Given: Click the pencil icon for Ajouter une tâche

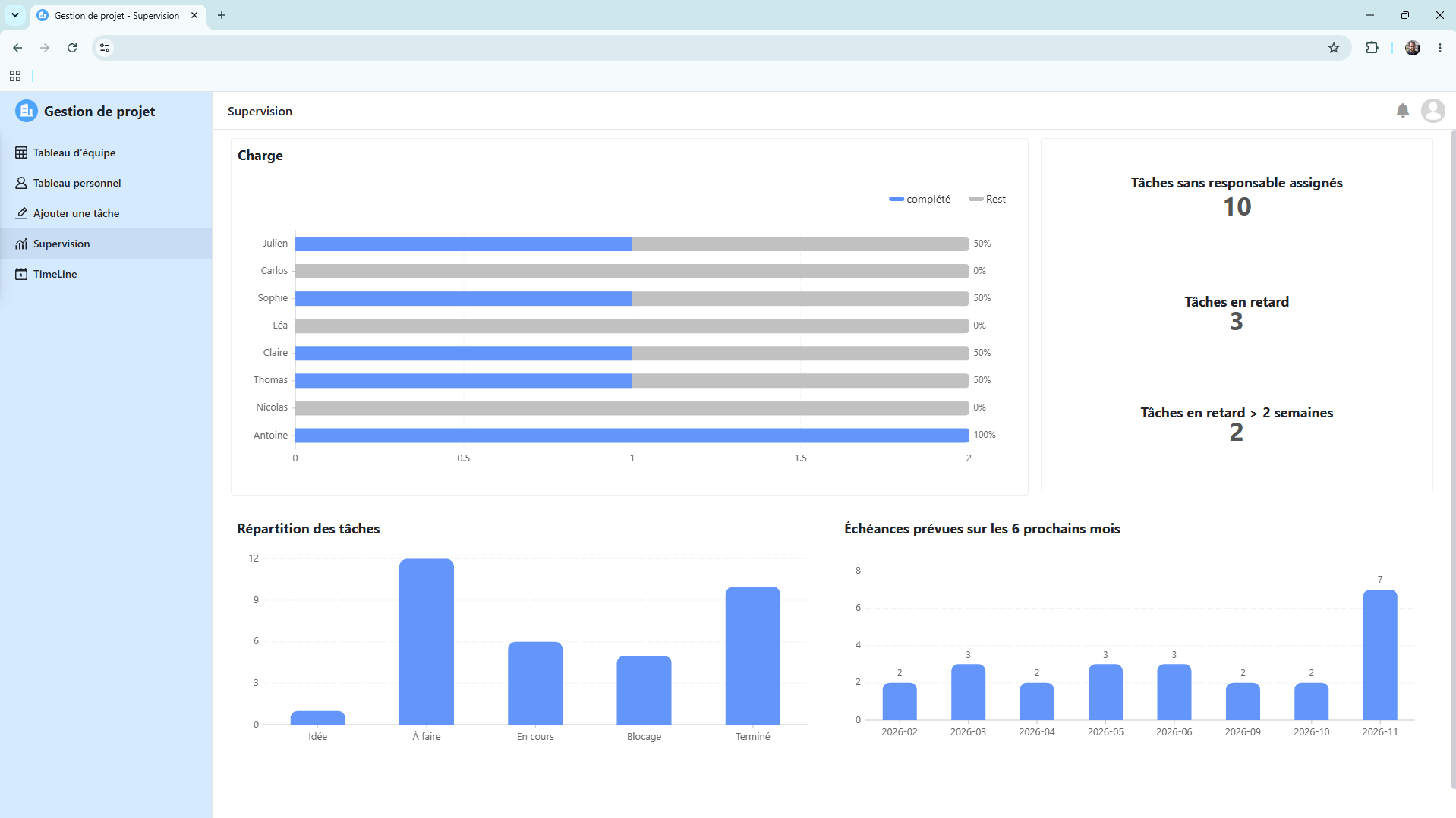Looking at the screenshot, I should click(21, 213).
